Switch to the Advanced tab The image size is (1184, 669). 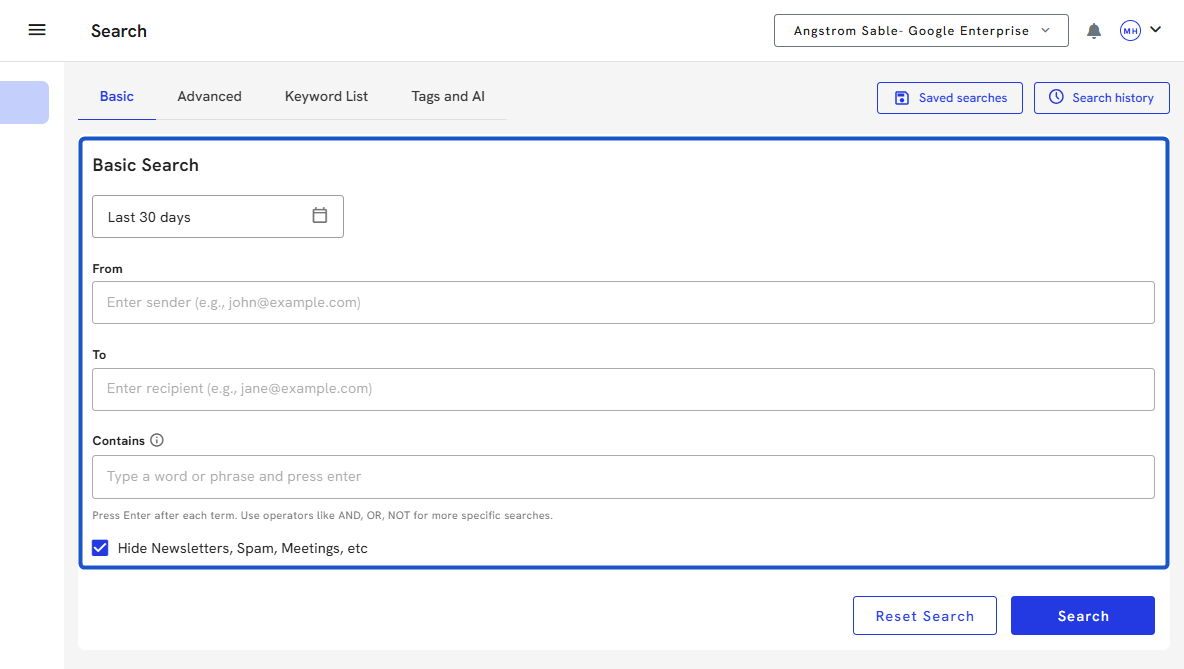[x=209, y=97]
